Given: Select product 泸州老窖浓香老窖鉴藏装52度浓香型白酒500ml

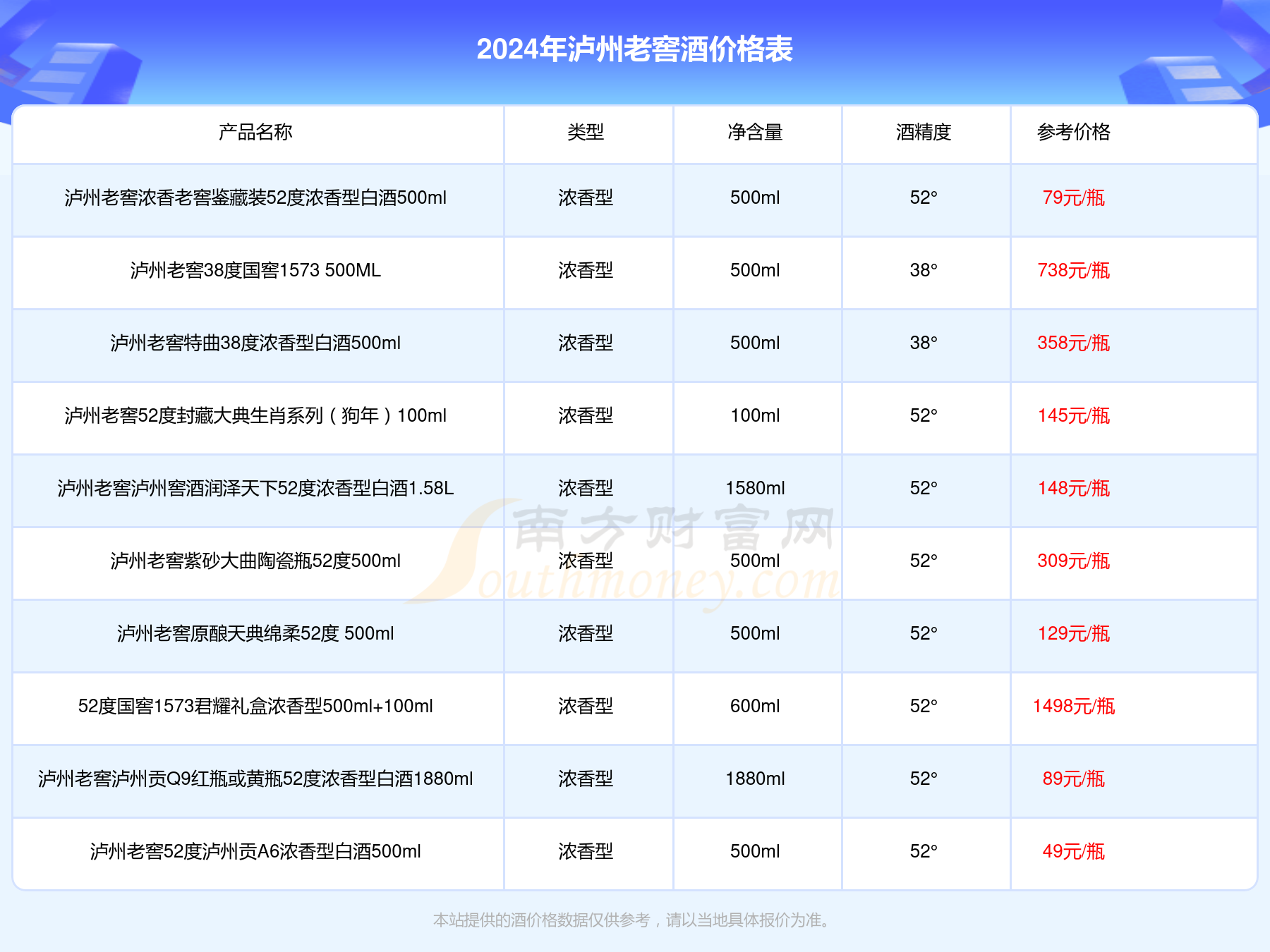Looking at the screenshot, I should [x=255, y=198].
